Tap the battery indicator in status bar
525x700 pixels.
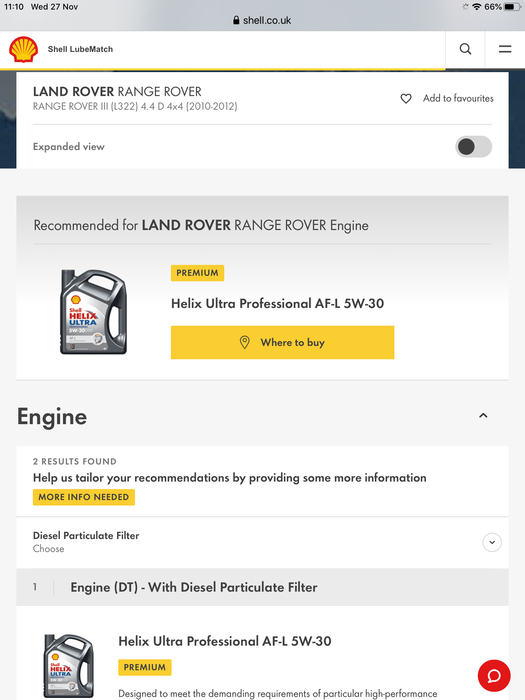pos(512,7)
